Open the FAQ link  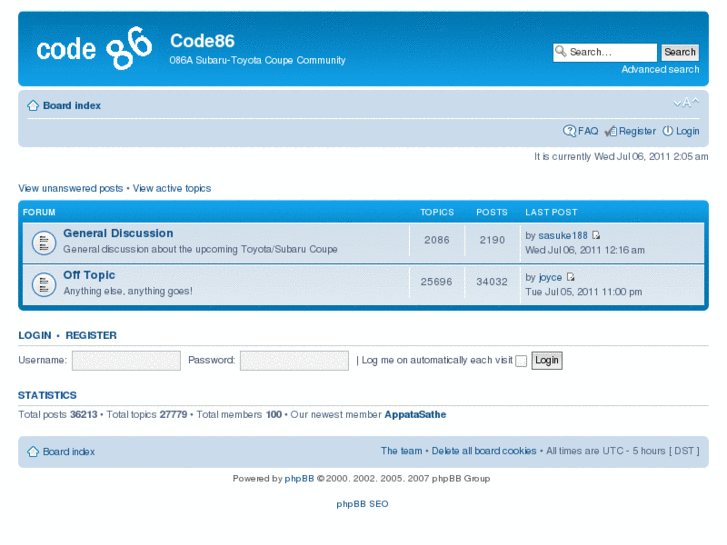coord(588,131)
